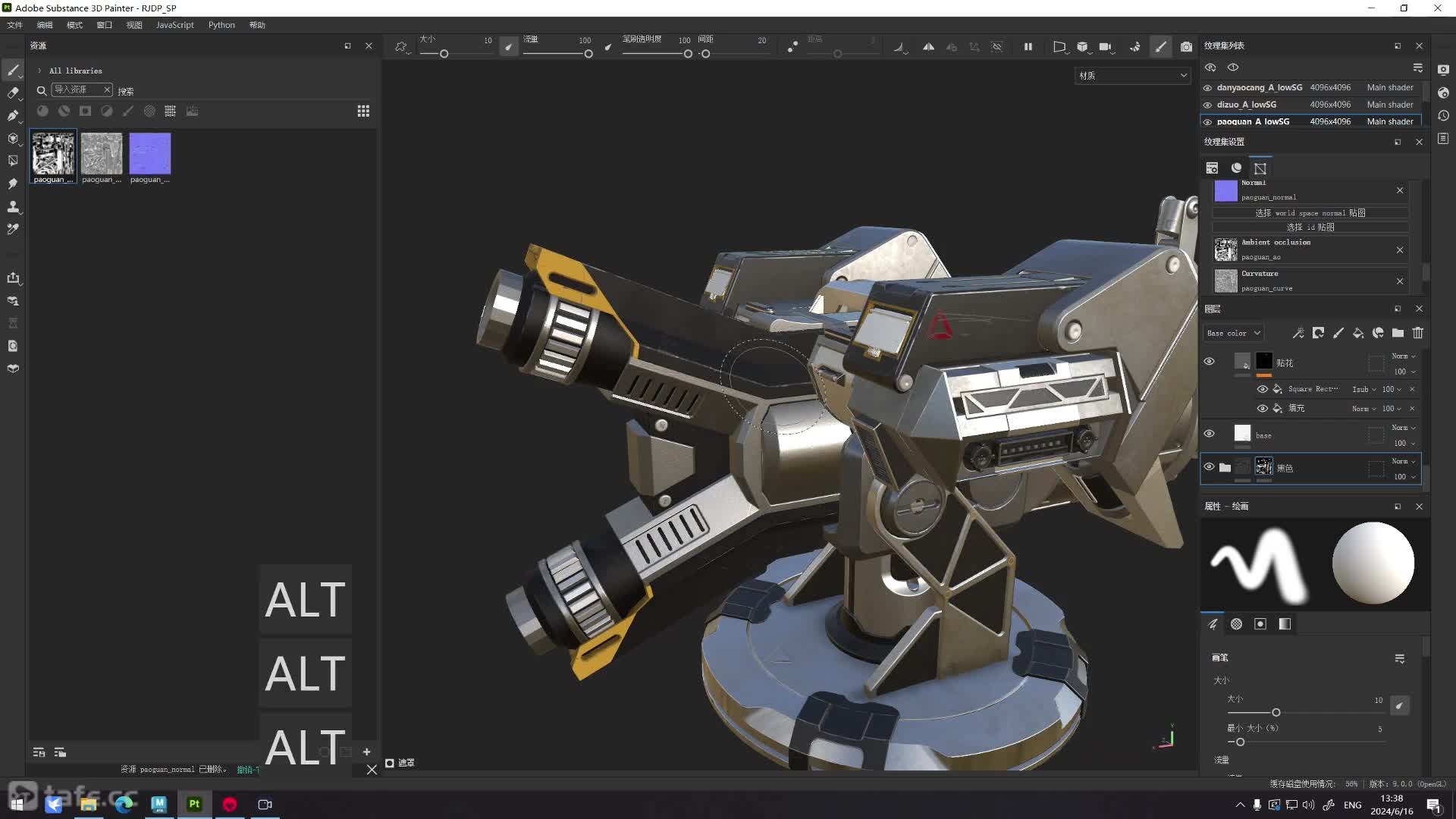The image size is (1456, 819).
Task: Toggle visibility of Square Rect effect
Action: click(x=1262, y=389)
